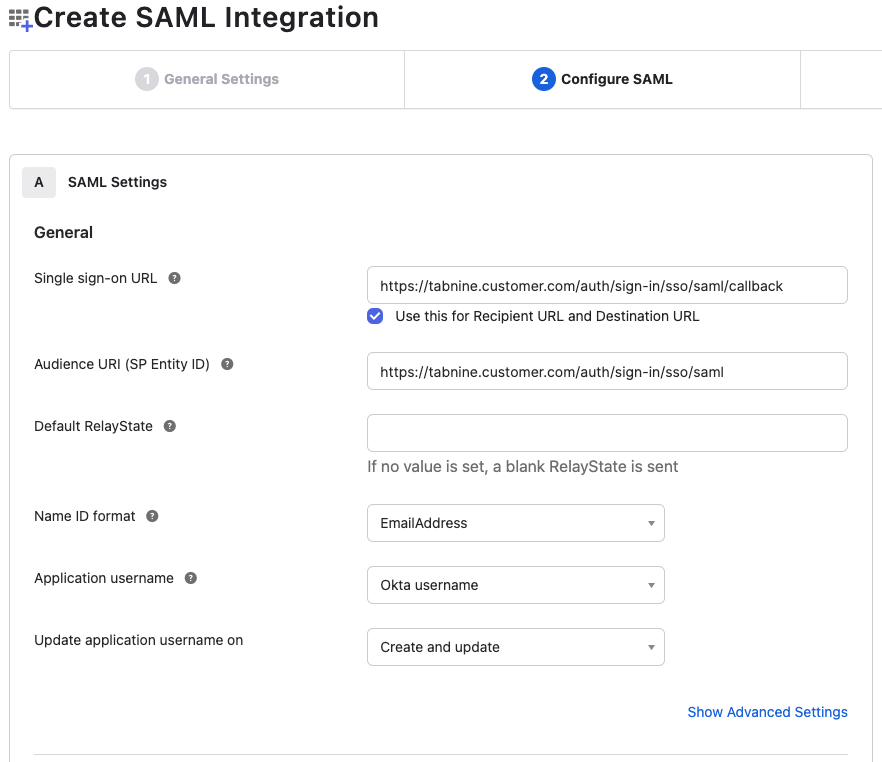
Task: Click the step 2 number badge
Action: [x=543, y=79]
